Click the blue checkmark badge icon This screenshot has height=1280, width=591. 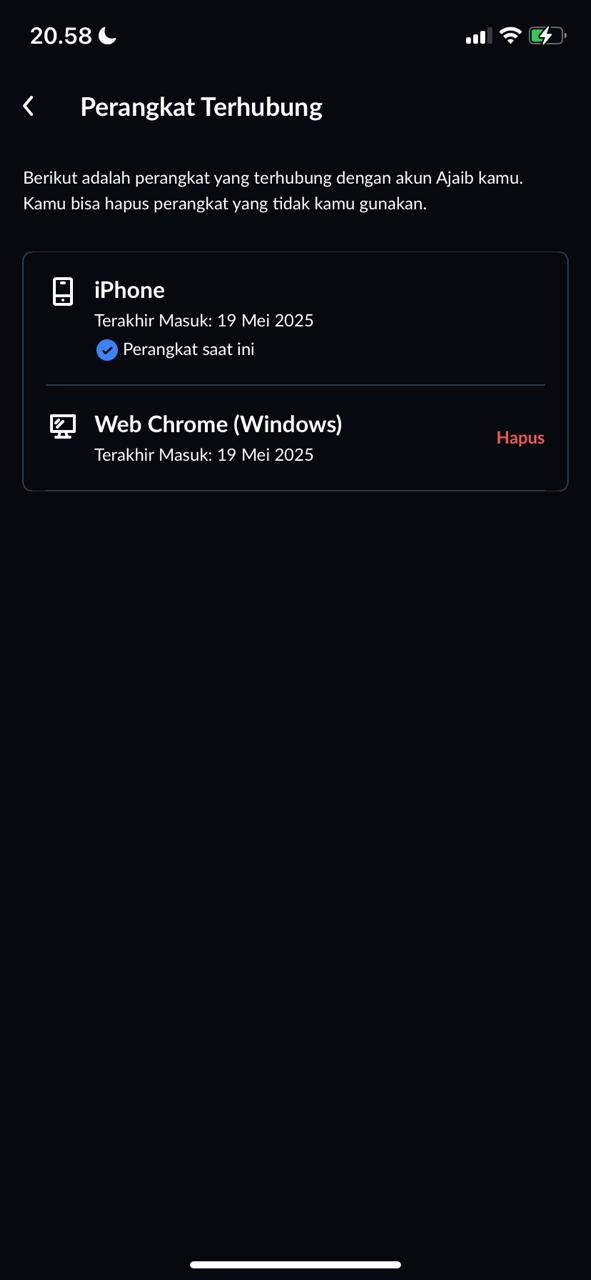tap(107, 350)
